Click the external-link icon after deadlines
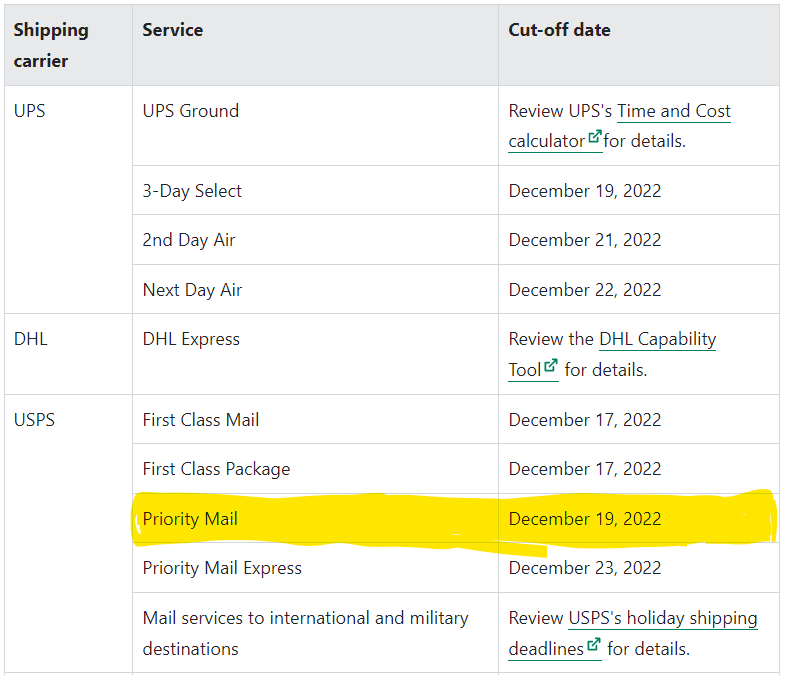The height and width of the screenshot is (675, 786). 594,644
